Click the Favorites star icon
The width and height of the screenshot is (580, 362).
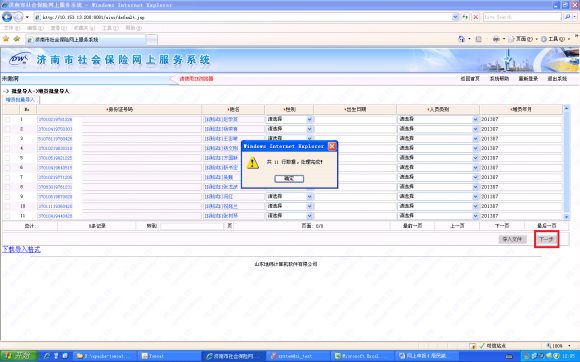point(6,39)
